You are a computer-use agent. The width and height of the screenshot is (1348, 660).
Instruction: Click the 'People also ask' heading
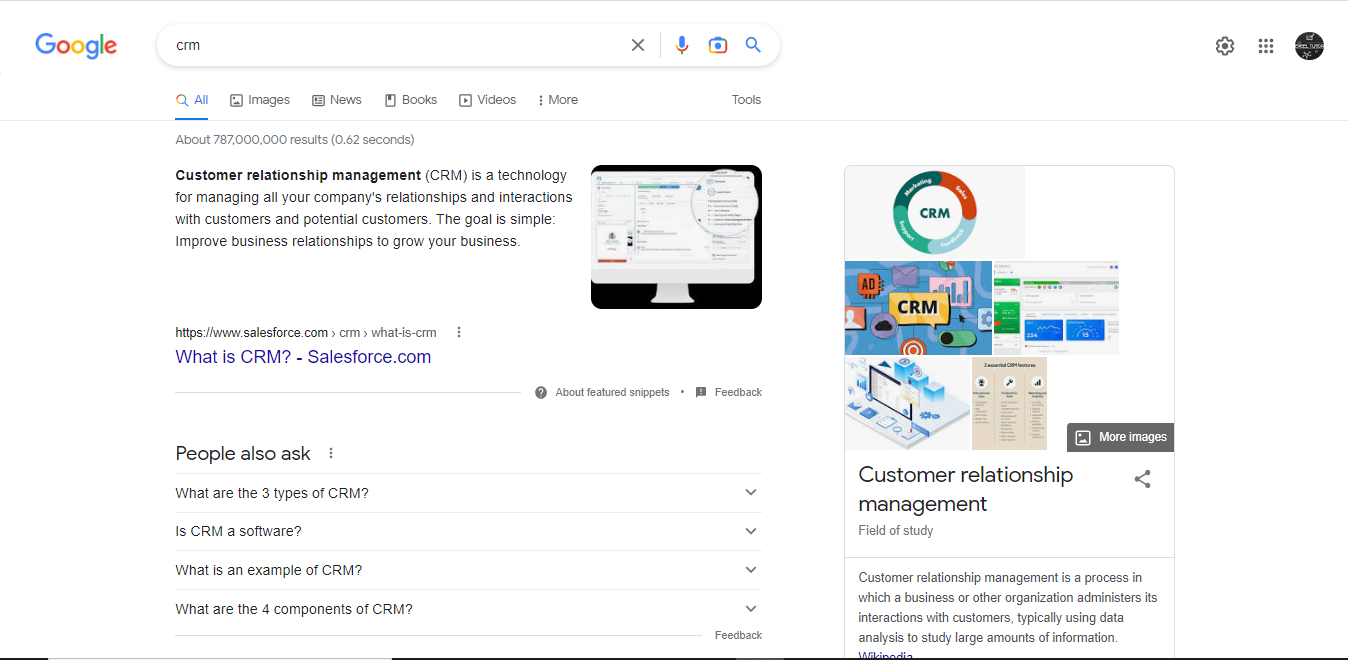tap(243, 453)
